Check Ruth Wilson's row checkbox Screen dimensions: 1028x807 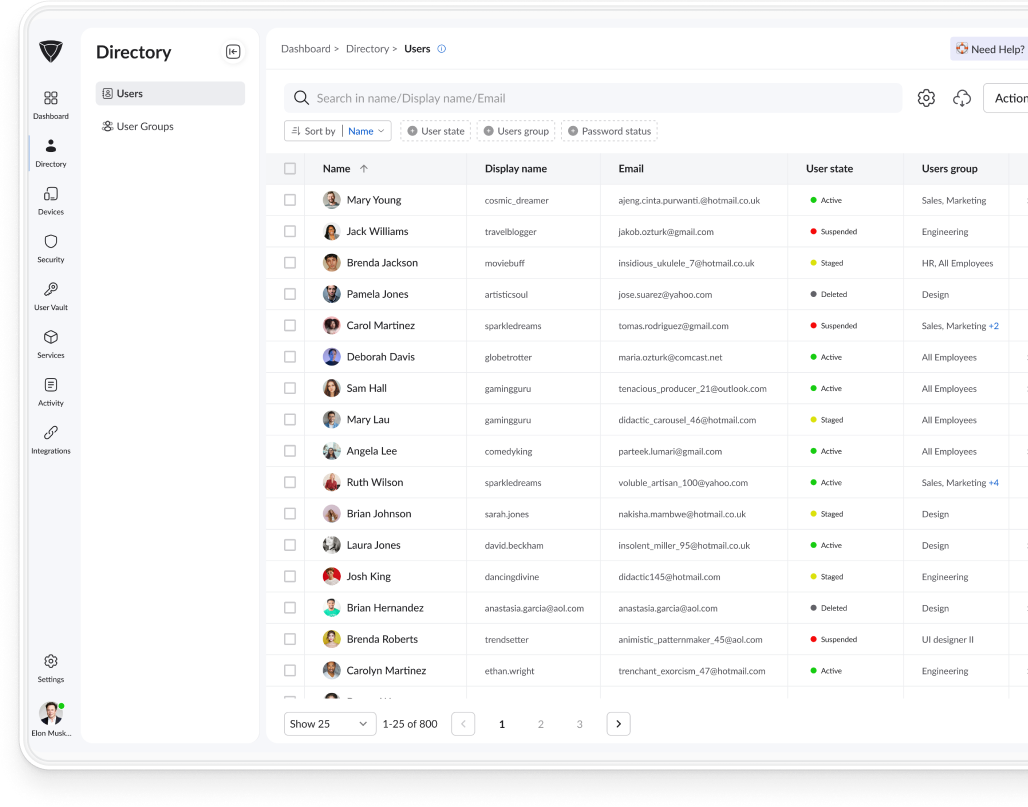click(x=290, y=482)
